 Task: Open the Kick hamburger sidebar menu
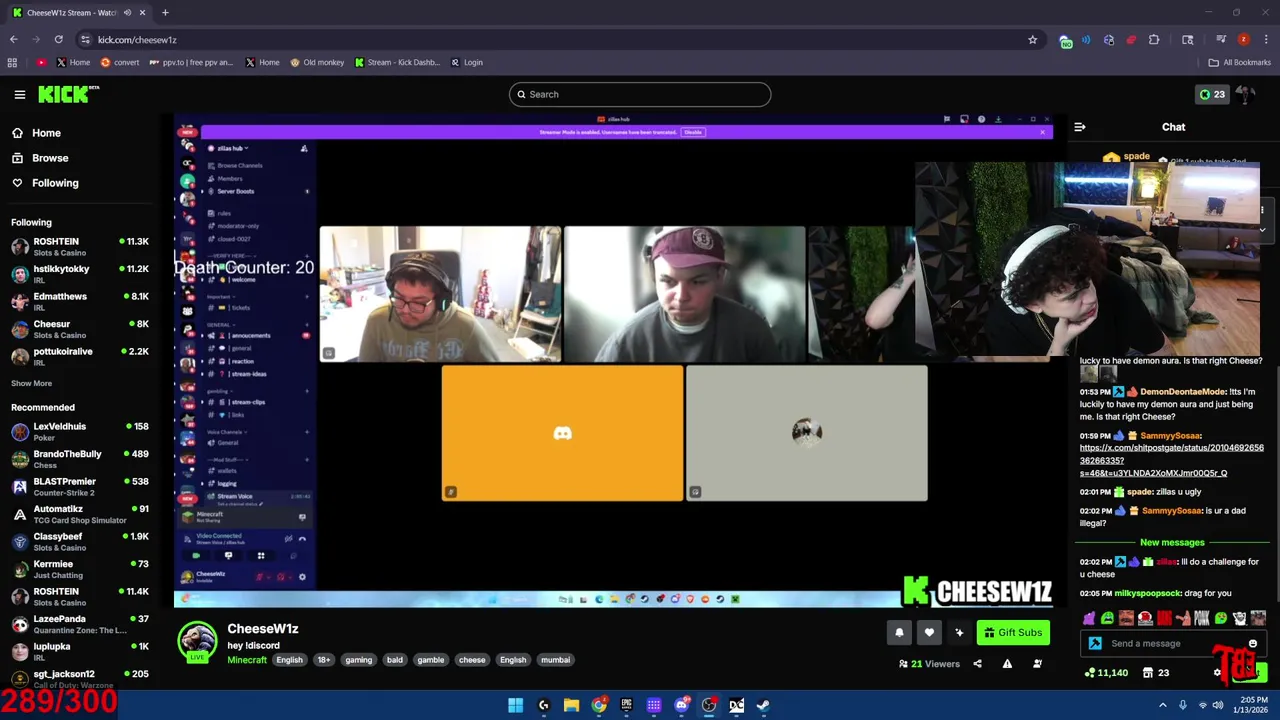tap(19, 94)
